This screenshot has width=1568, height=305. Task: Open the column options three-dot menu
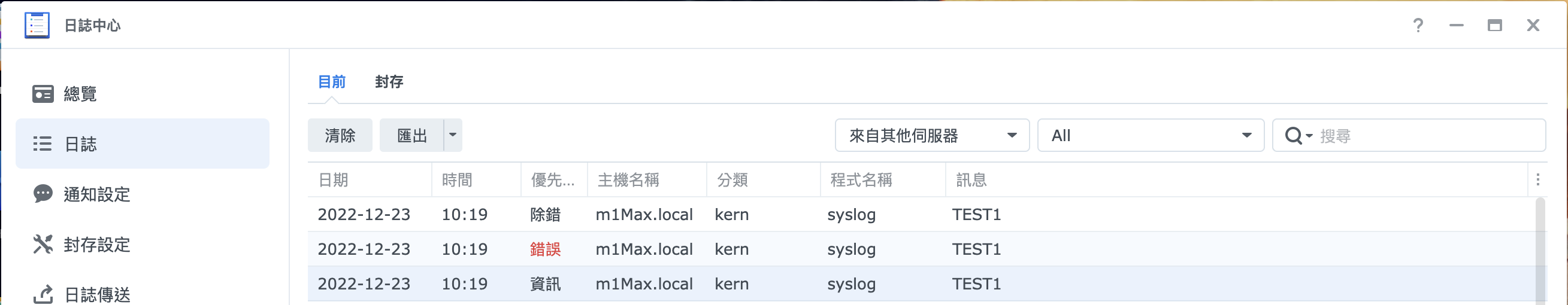(1538, 180)
